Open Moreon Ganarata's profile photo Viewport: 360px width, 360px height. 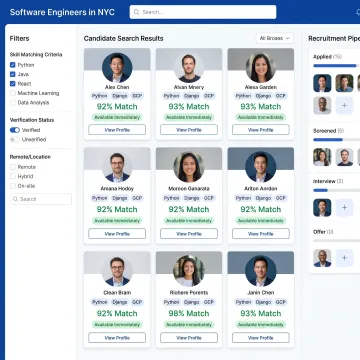189,167
